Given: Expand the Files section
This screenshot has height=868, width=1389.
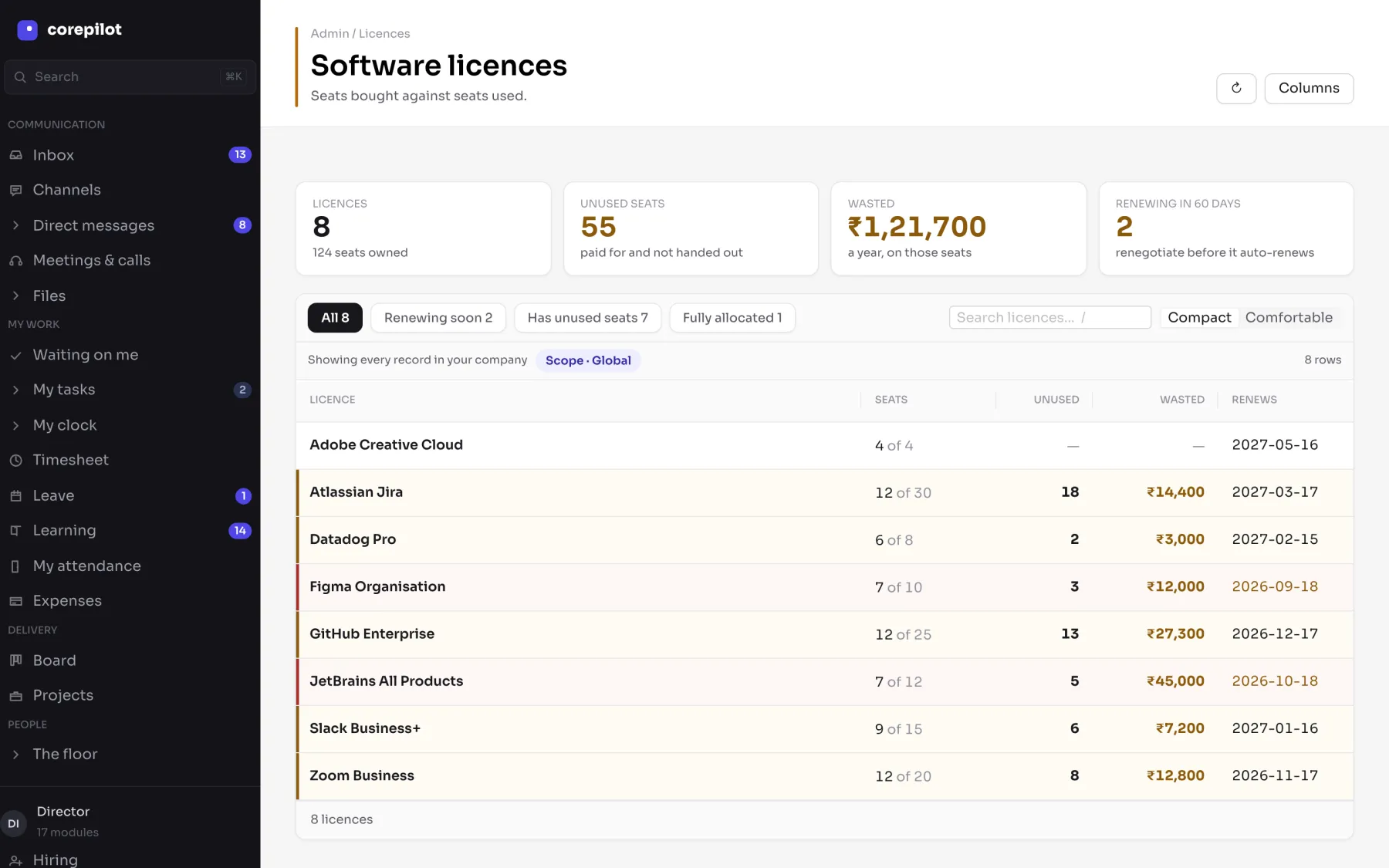Looking at the screenshot, I should (15, 296).
